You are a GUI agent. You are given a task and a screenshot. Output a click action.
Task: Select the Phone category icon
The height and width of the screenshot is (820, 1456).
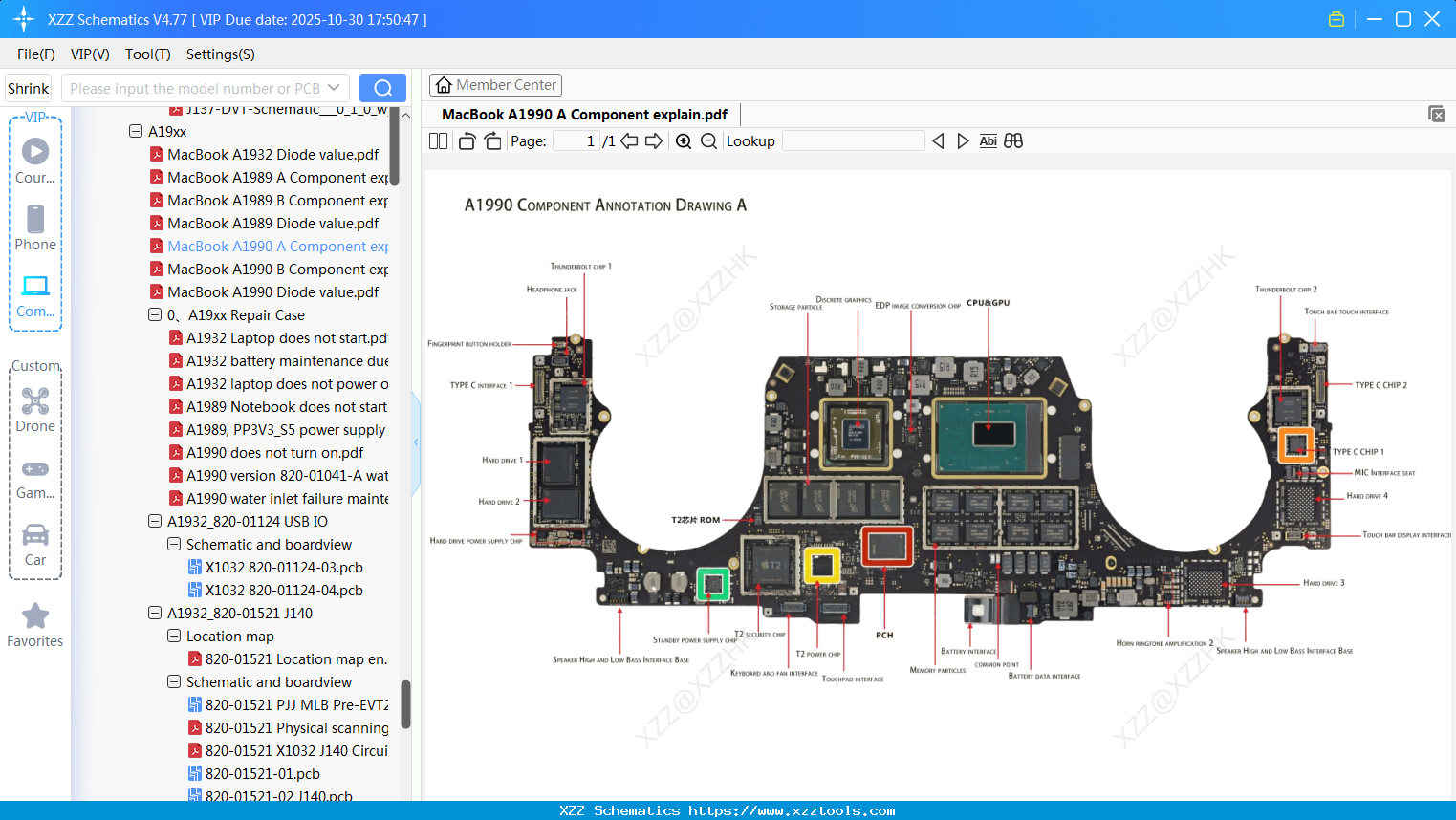tap(35, 228)
